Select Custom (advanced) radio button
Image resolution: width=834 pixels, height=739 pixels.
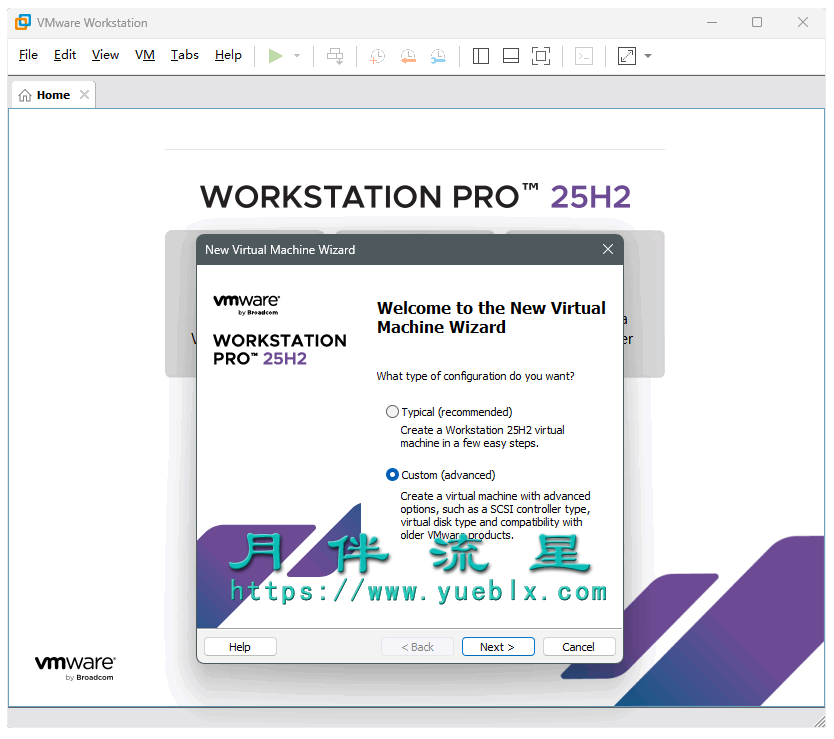click(392, 475)
